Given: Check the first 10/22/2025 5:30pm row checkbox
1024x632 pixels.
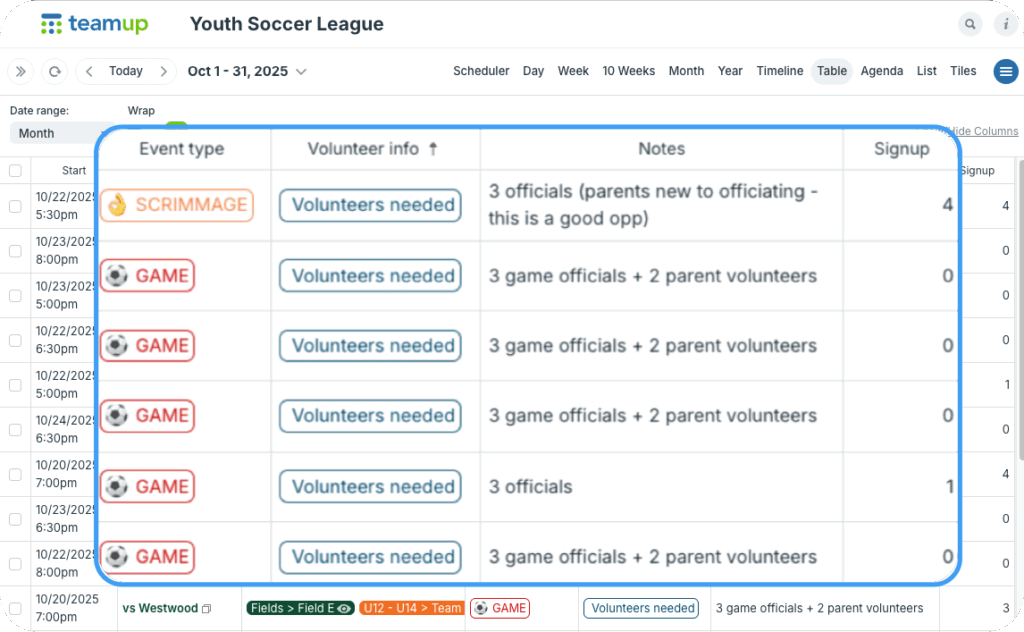Looking at the screenshot, I should (15, 206).
